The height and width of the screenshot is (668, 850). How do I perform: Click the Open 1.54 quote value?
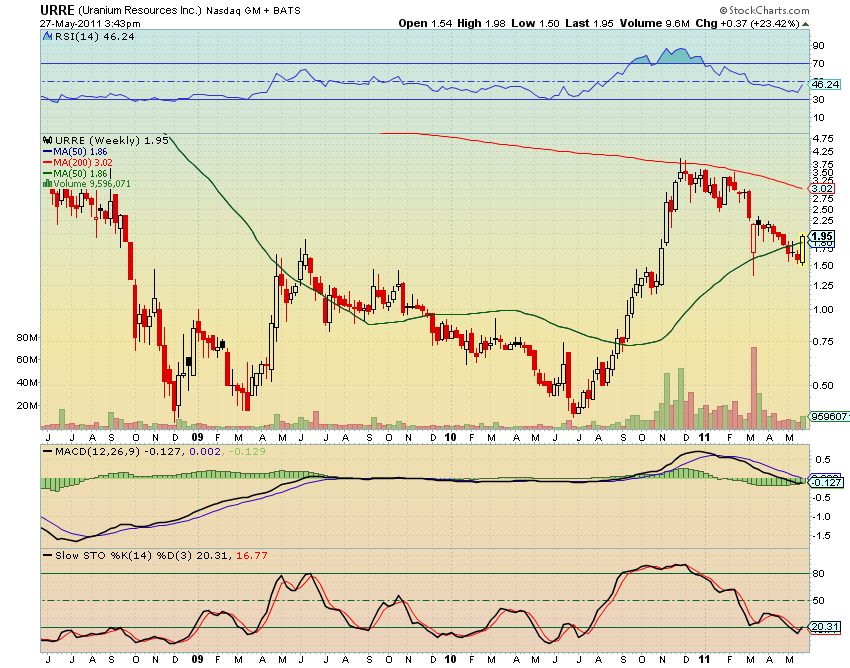pos(425,23)
